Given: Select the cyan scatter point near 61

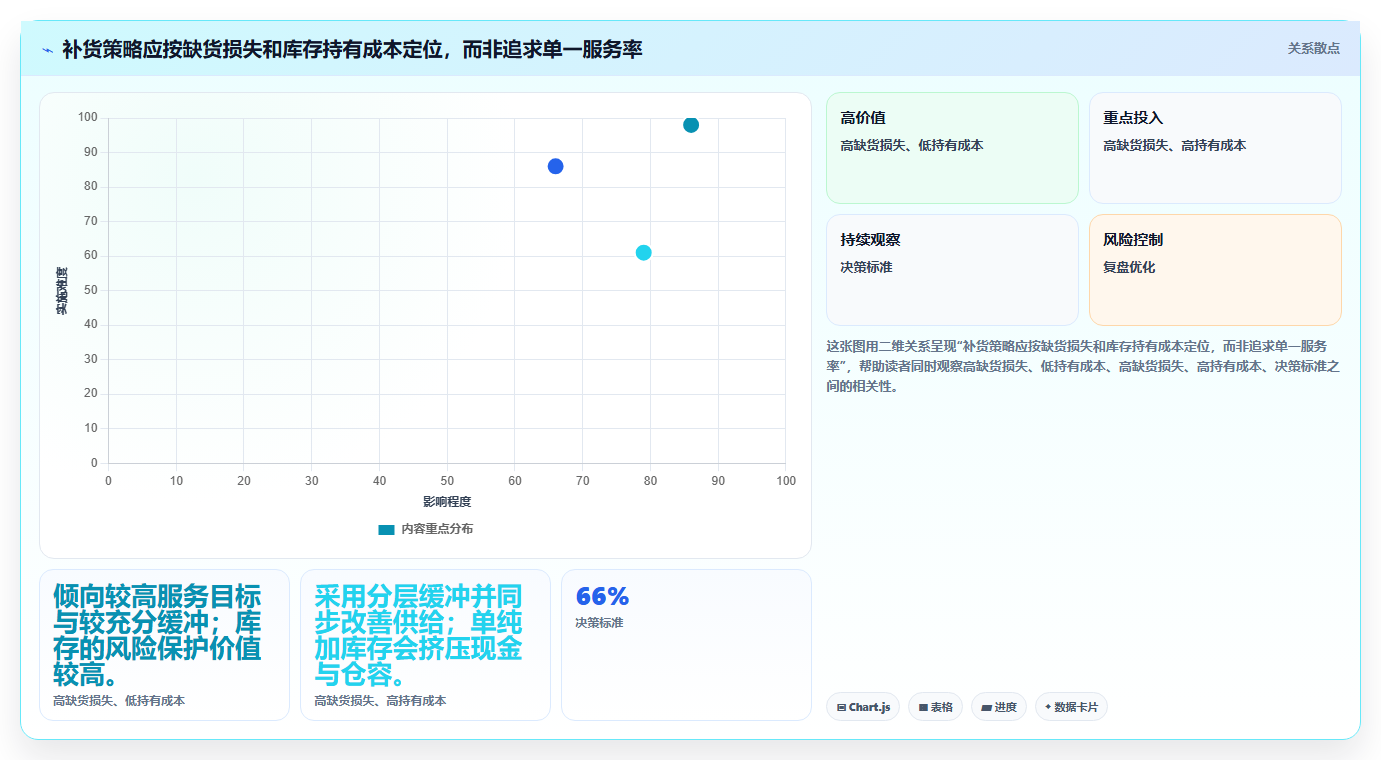Looking at the screenshot, I should [x=644, y=253].
